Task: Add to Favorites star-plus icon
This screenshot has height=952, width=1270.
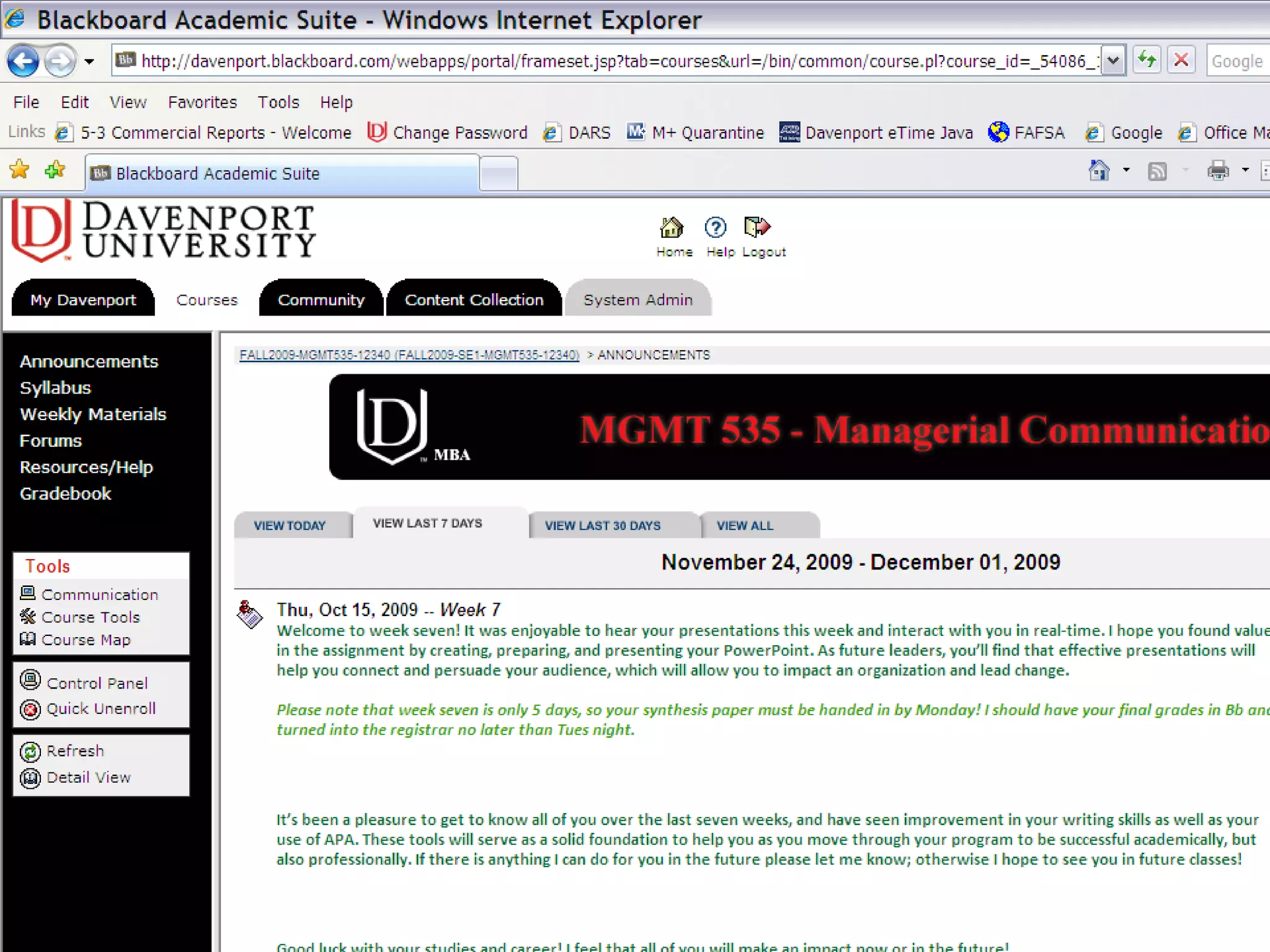Action: (55, 169)
